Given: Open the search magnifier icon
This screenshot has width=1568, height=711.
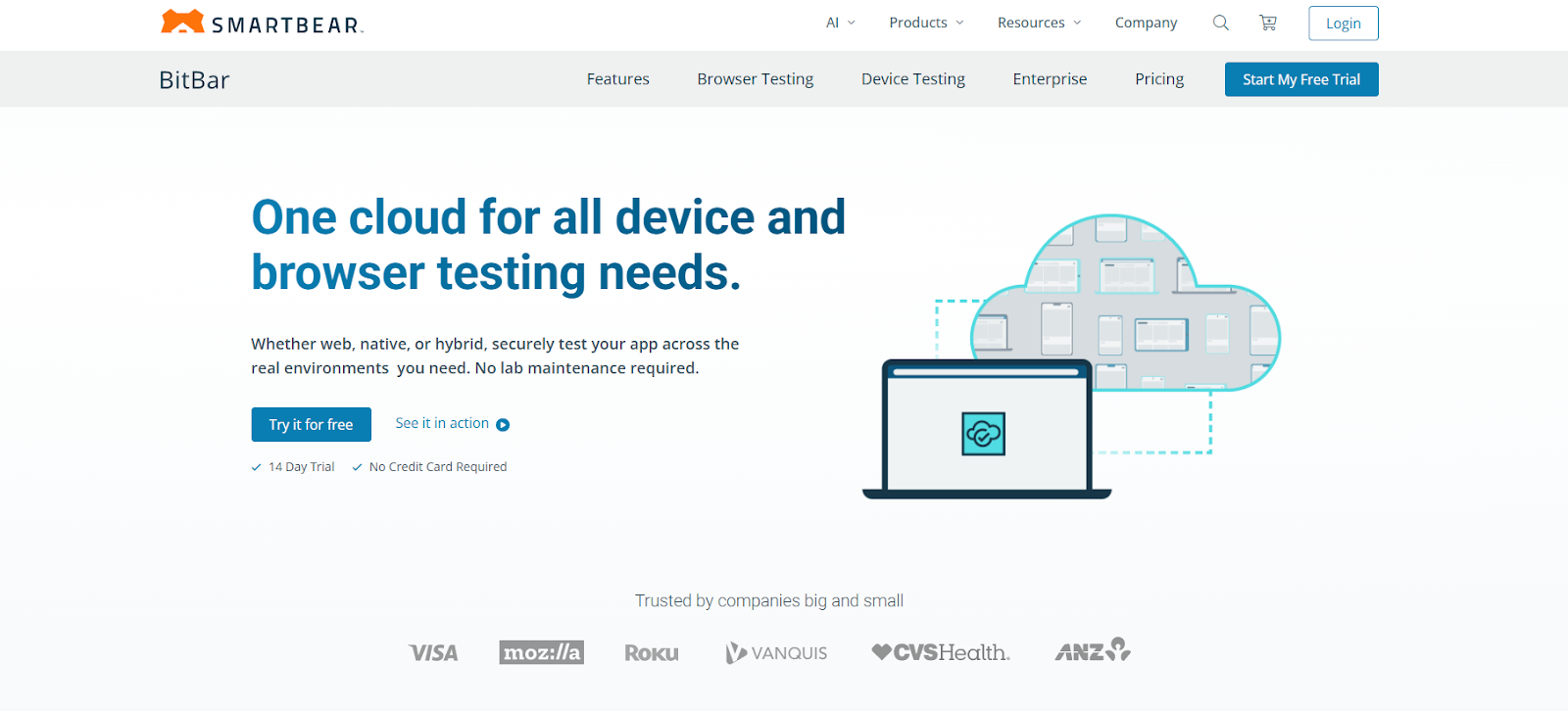Looking at the screenshot, I should pyautogui.click(x=1220, y=23).
